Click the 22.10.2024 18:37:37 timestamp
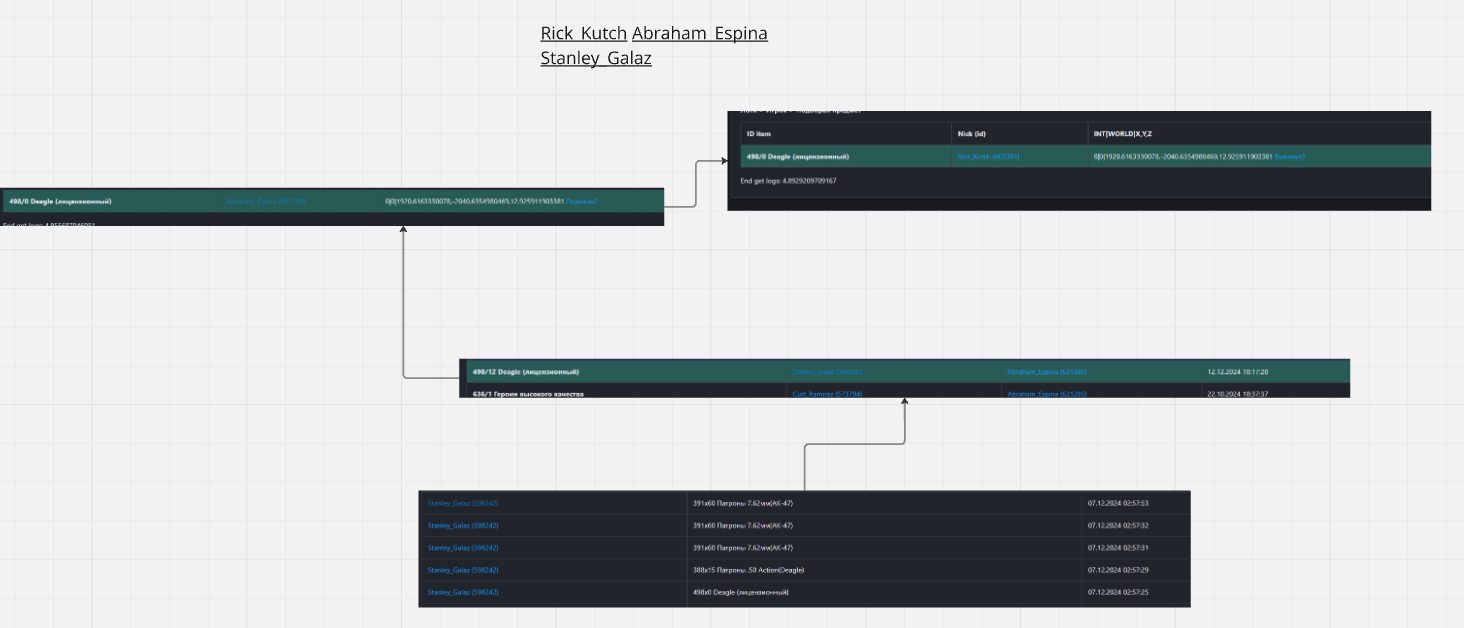This screenshot has height=628, width=1464. (1238, 394)
